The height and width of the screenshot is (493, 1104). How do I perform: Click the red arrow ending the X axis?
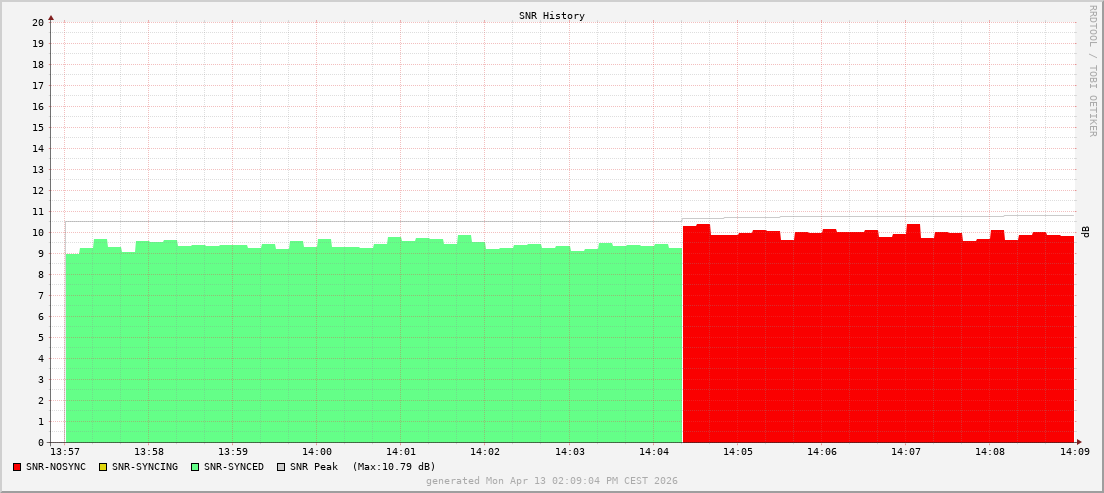[1079, 442]
